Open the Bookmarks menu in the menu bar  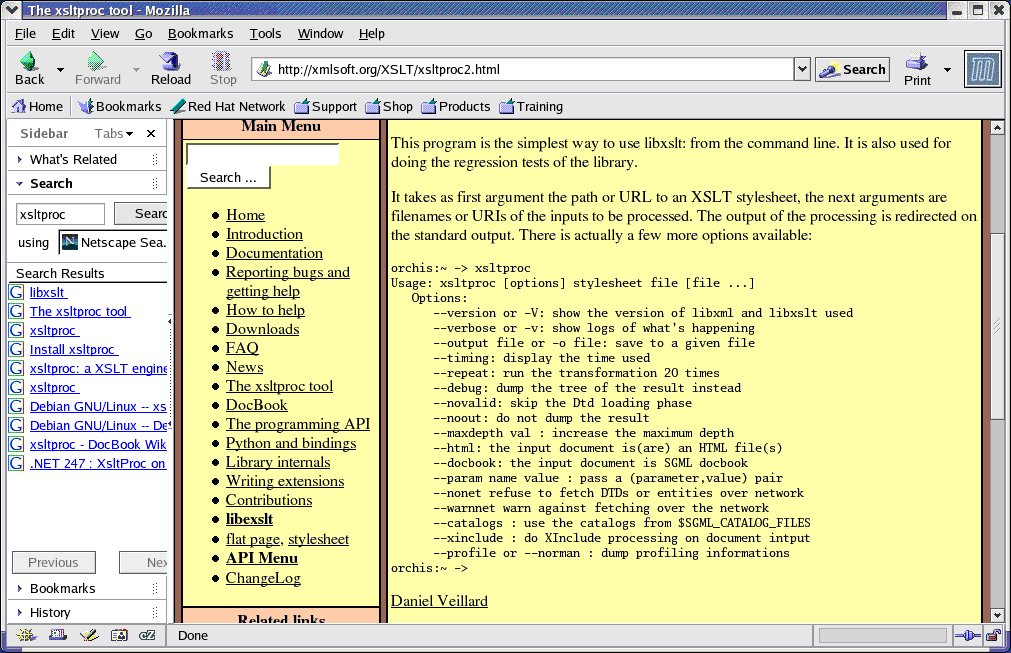click(x=201, y=34)
